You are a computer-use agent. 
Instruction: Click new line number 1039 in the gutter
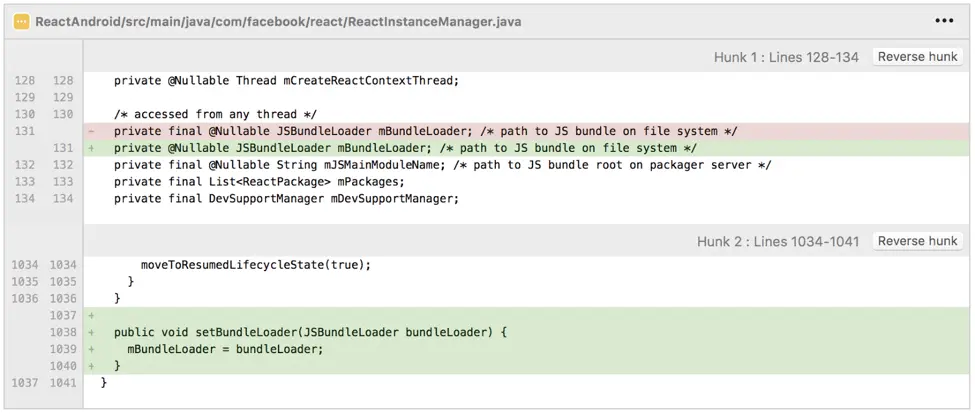[63, 349]
